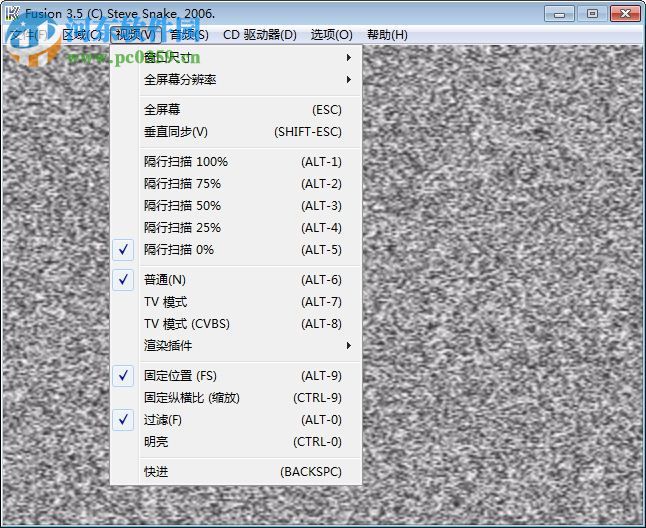Select 隔行扫描 50% option
This screenshot has width=646, height=528.
(236, 206)
